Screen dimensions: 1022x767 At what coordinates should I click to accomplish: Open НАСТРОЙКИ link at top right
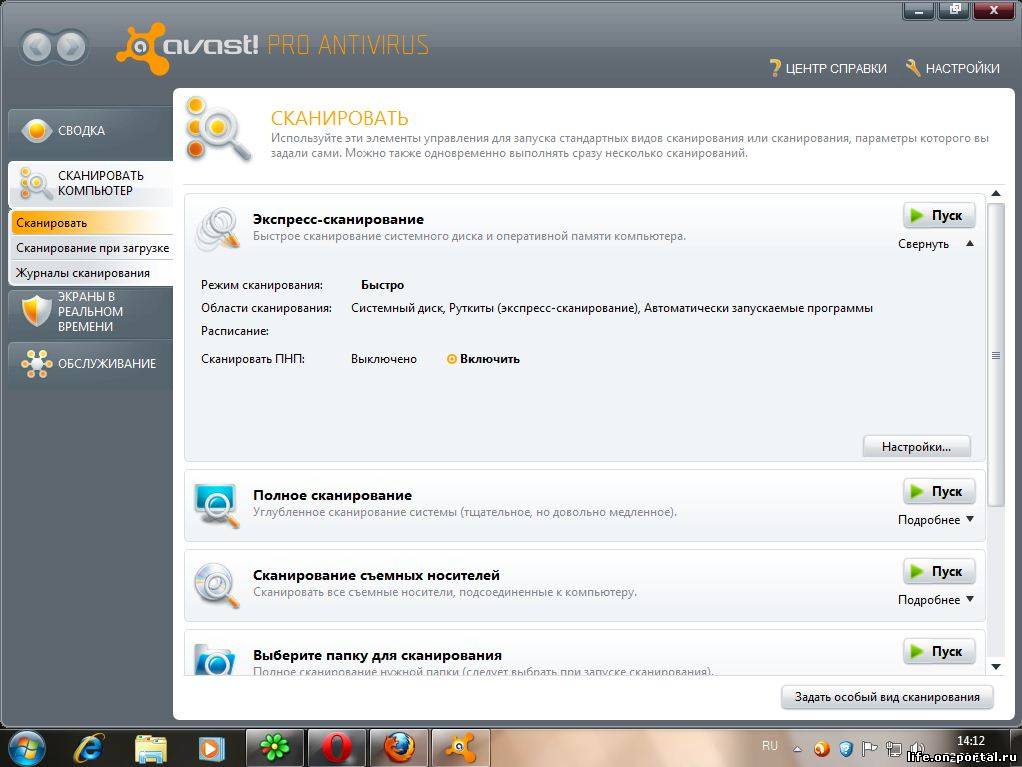962,68
